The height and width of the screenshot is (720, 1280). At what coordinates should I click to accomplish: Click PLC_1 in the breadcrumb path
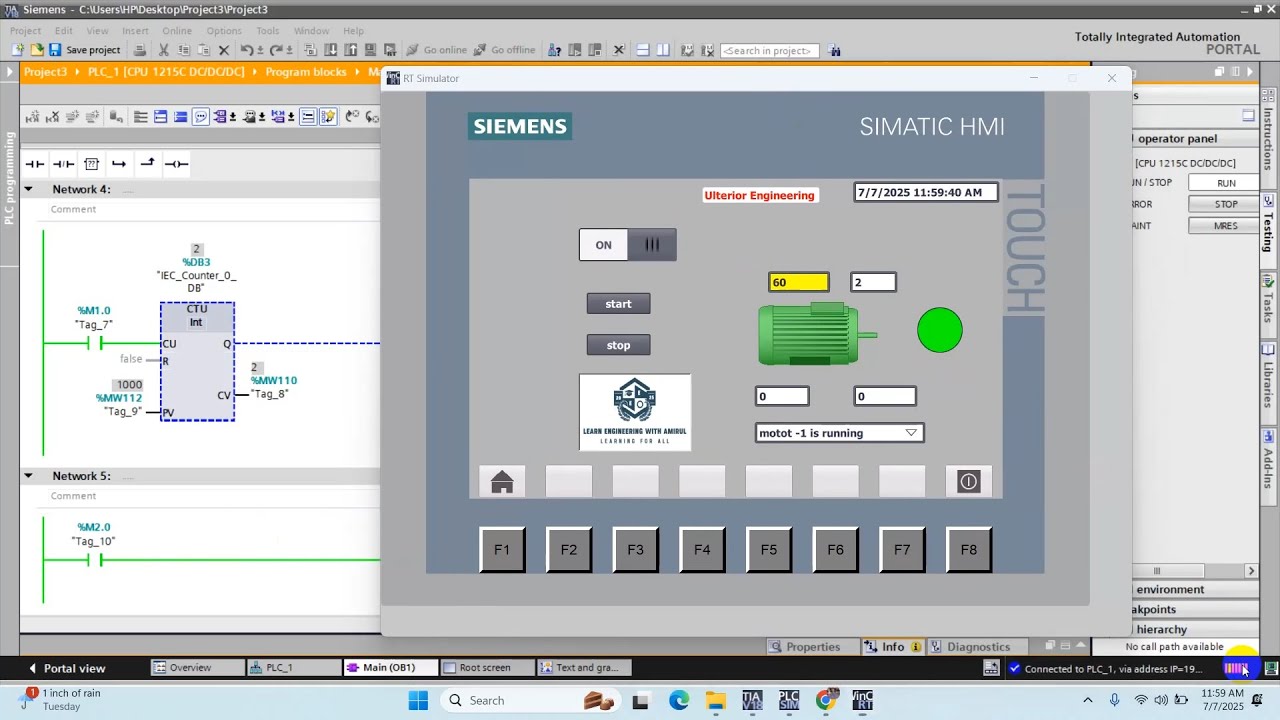(x=165, y=72)
